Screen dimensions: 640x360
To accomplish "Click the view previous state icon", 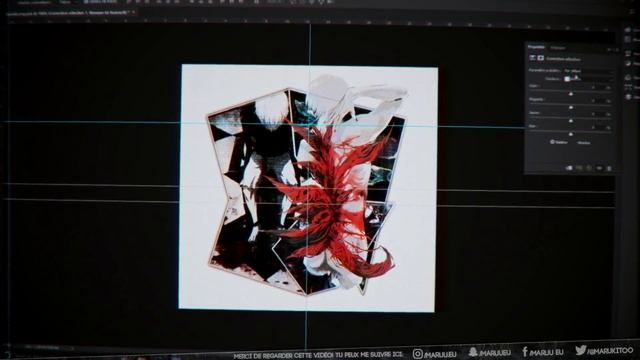I will click(x=580, y=168).
